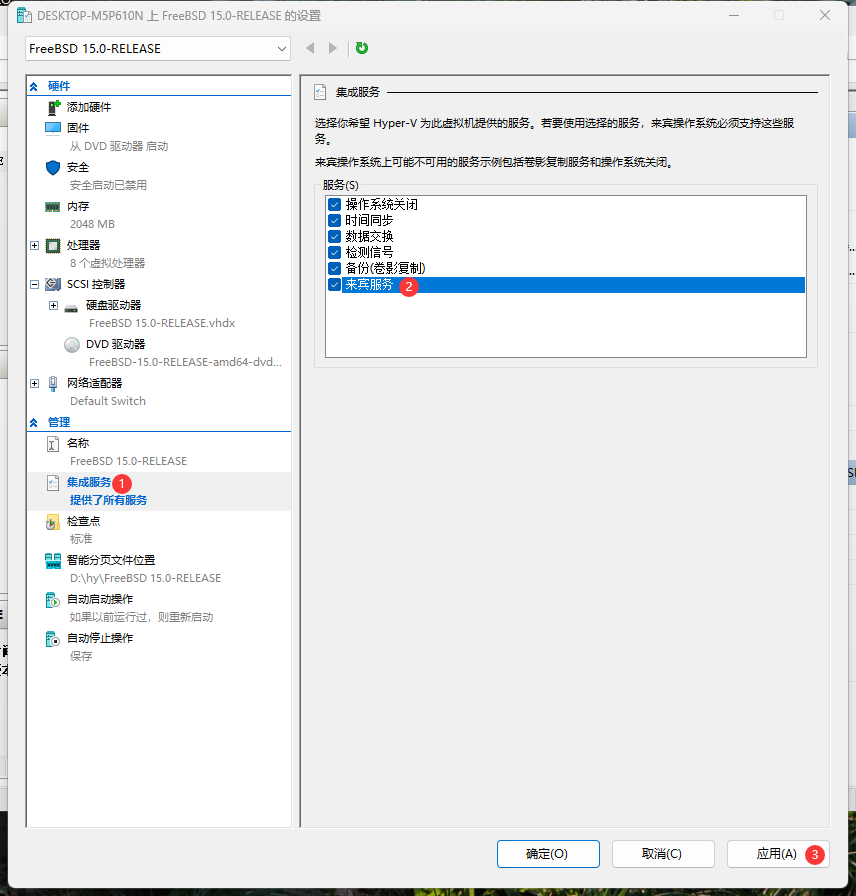
Task: Click the 自动停止操作 icon
Action: pyautogui.click(x=53, y=639)
